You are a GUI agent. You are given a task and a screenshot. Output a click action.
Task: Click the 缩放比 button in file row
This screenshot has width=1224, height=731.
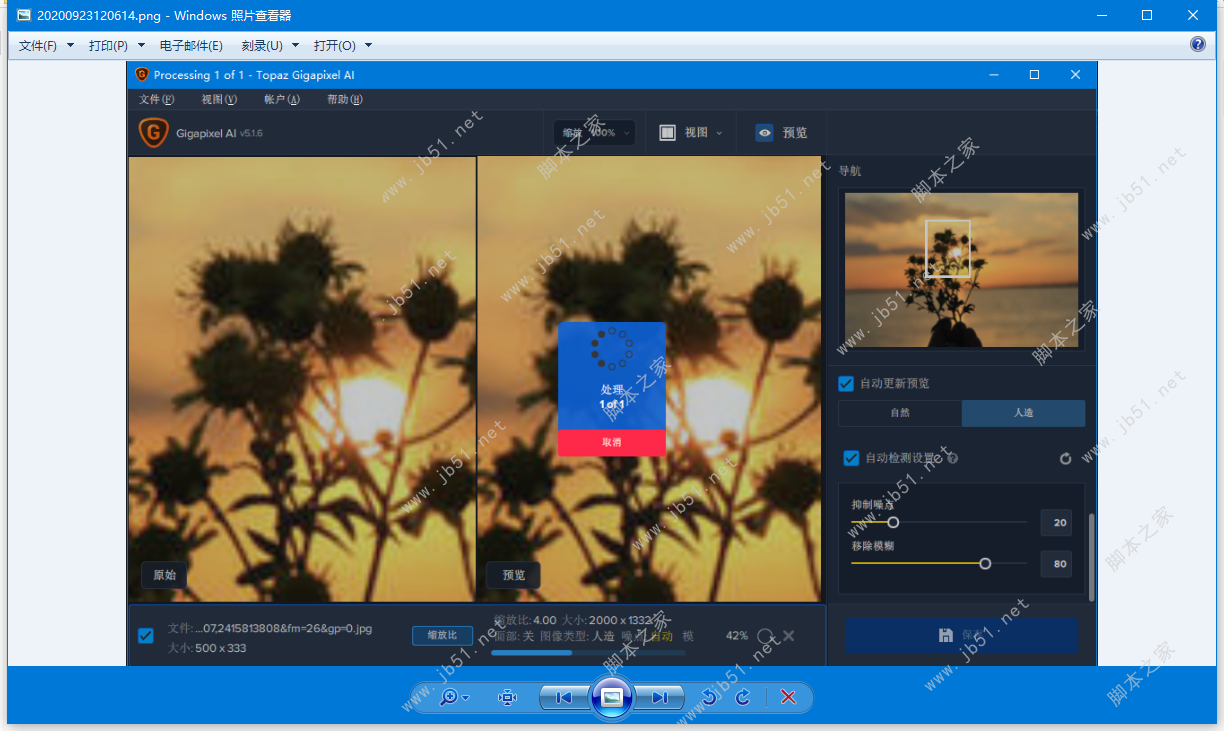pos(443,636)
